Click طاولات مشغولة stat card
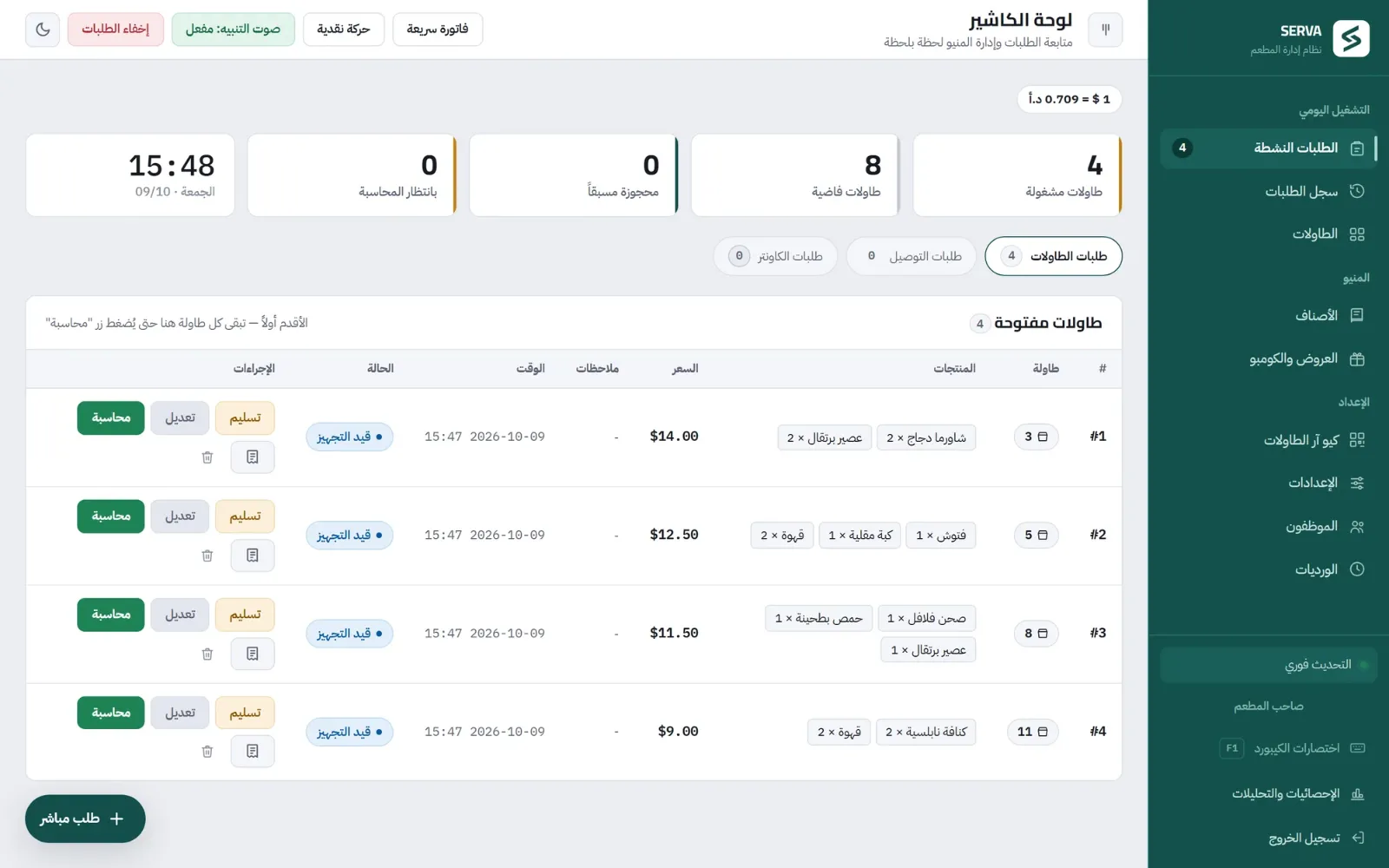The height and width of the screenshot is (868, 1389). click(1017, 174)
